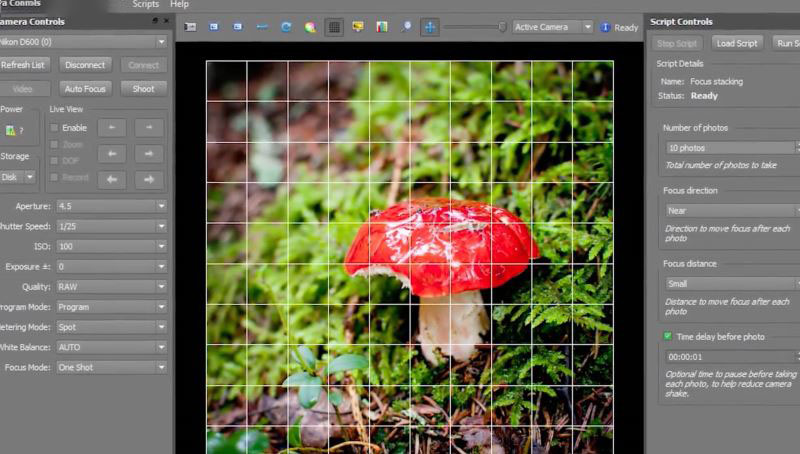Enable Live View checkbox
Screen dimensions: 800x454
click(54, 128)
